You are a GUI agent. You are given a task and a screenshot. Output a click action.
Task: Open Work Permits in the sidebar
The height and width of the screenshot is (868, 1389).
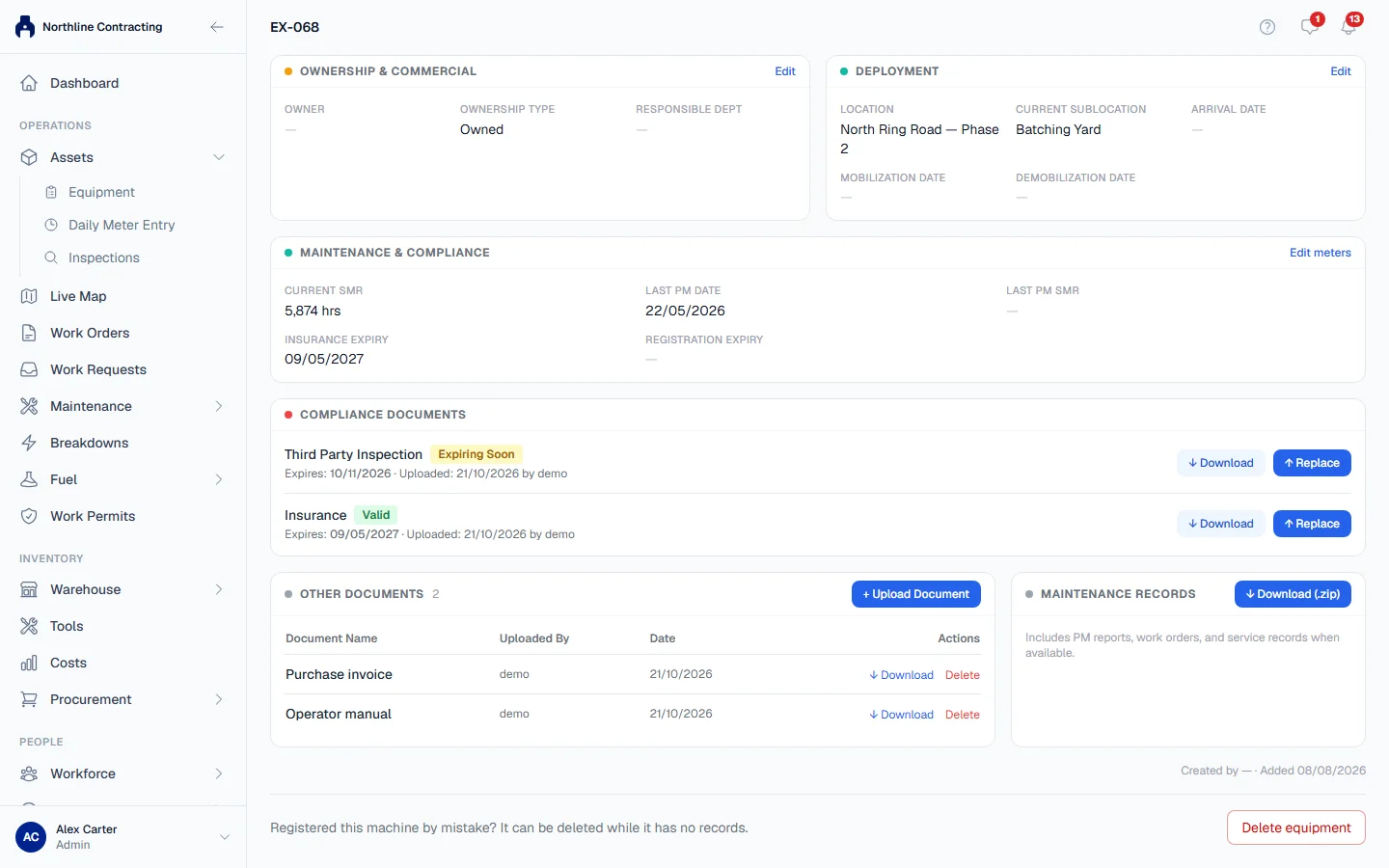[x=123, y=516]
